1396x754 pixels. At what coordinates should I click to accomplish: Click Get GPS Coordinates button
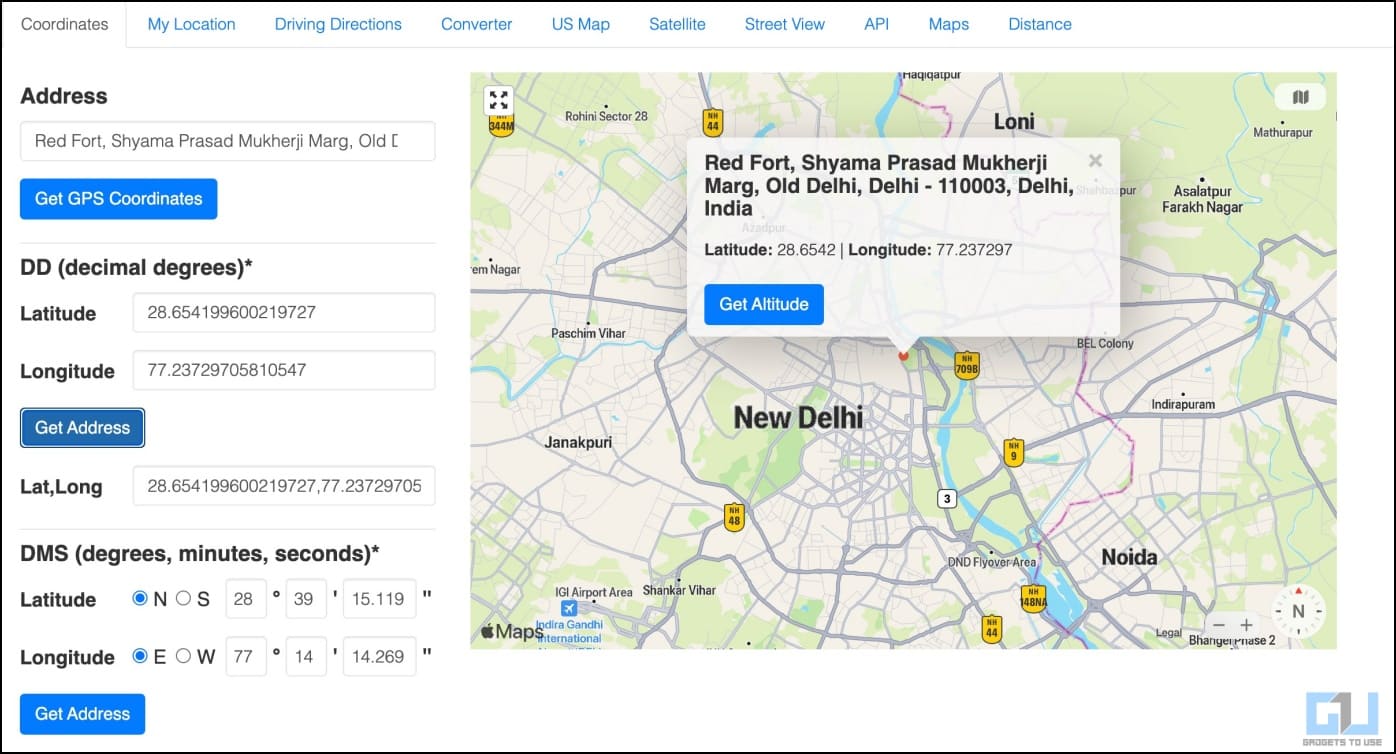tap(119, 199)
